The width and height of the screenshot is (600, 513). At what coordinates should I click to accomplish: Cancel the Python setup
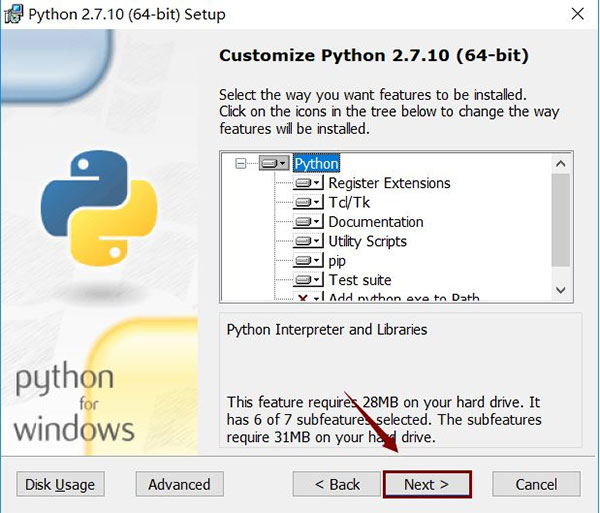click(536, 484)
